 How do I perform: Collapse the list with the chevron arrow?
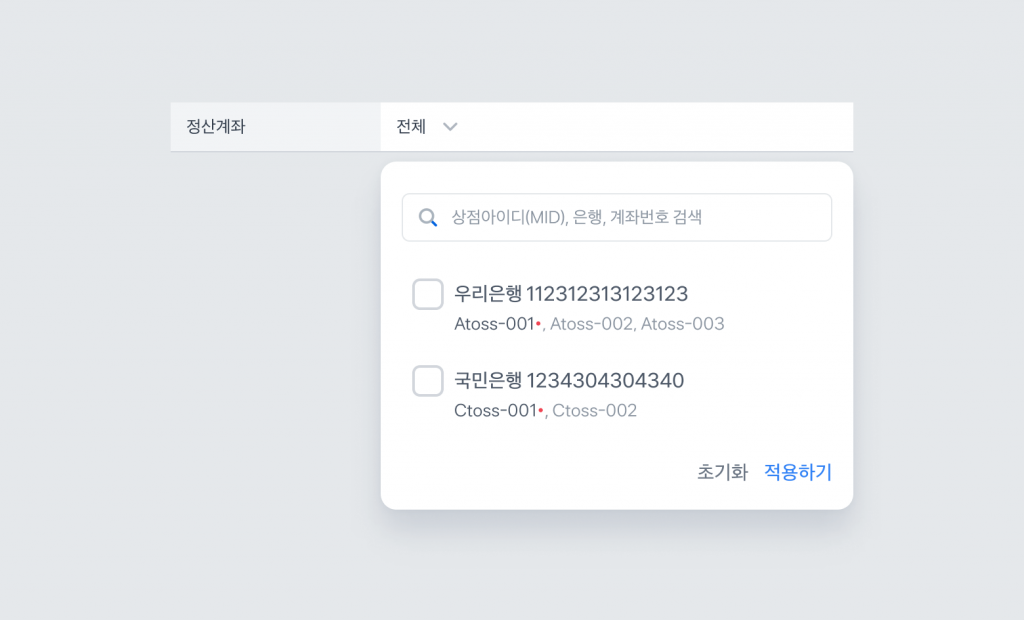[x=450, y=127]
